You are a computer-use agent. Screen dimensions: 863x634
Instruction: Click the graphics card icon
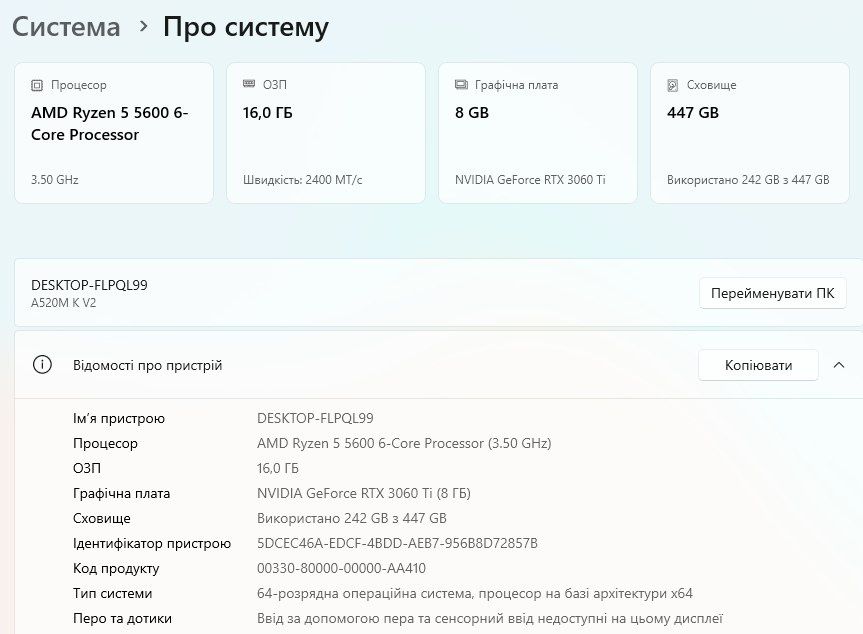tap(461, 85)
